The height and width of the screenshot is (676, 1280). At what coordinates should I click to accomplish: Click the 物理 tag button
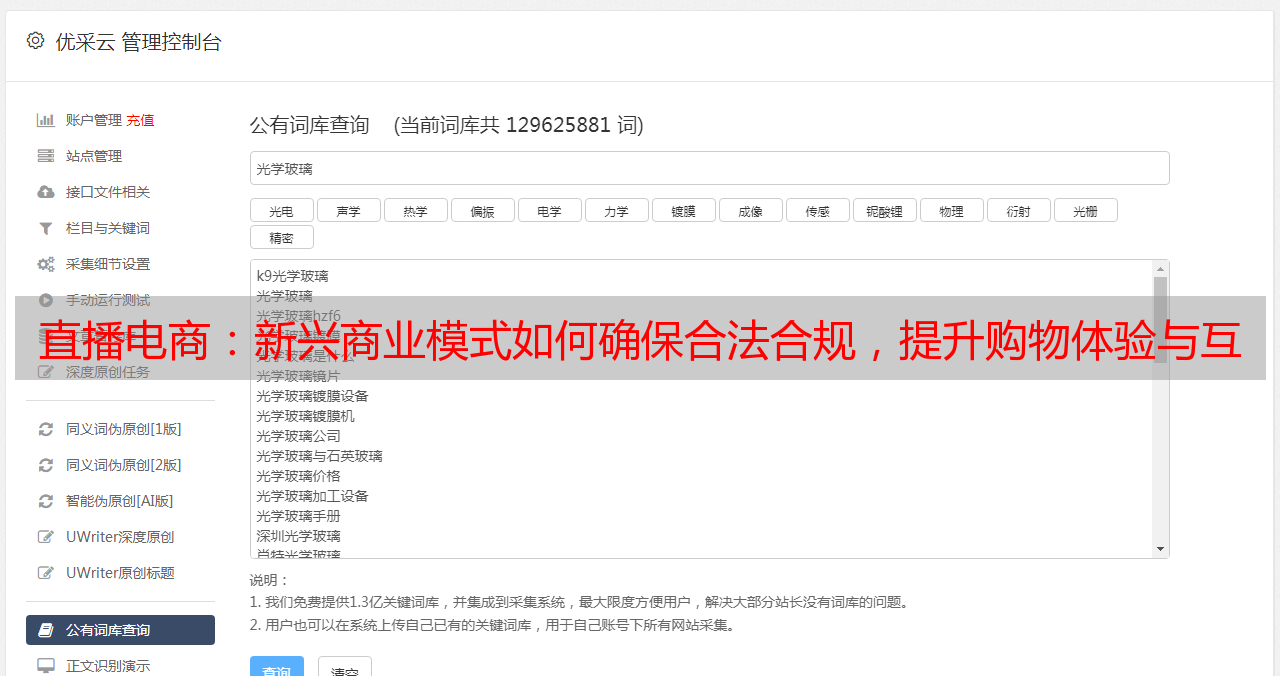tap(952, 210)
